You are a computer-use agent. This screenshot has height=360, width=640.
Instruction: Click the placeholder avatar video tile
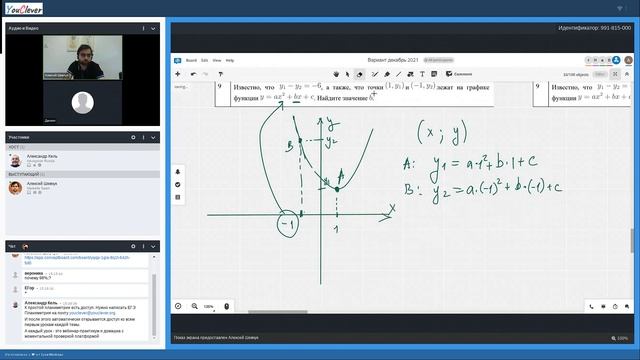click(x=82, y=102)
